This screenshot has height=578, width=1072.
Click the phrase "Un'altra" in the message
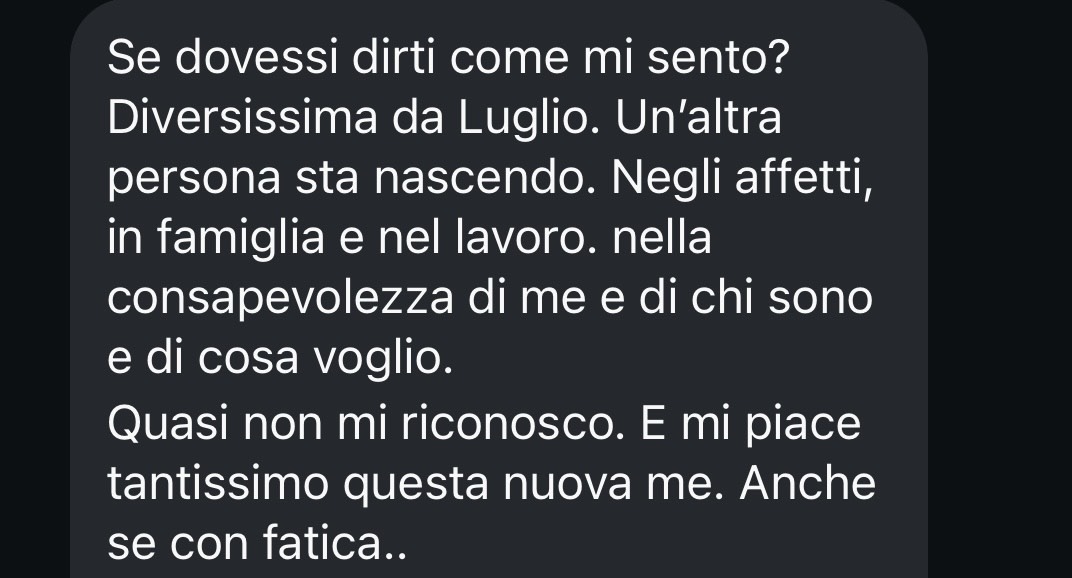pos(698,118)
